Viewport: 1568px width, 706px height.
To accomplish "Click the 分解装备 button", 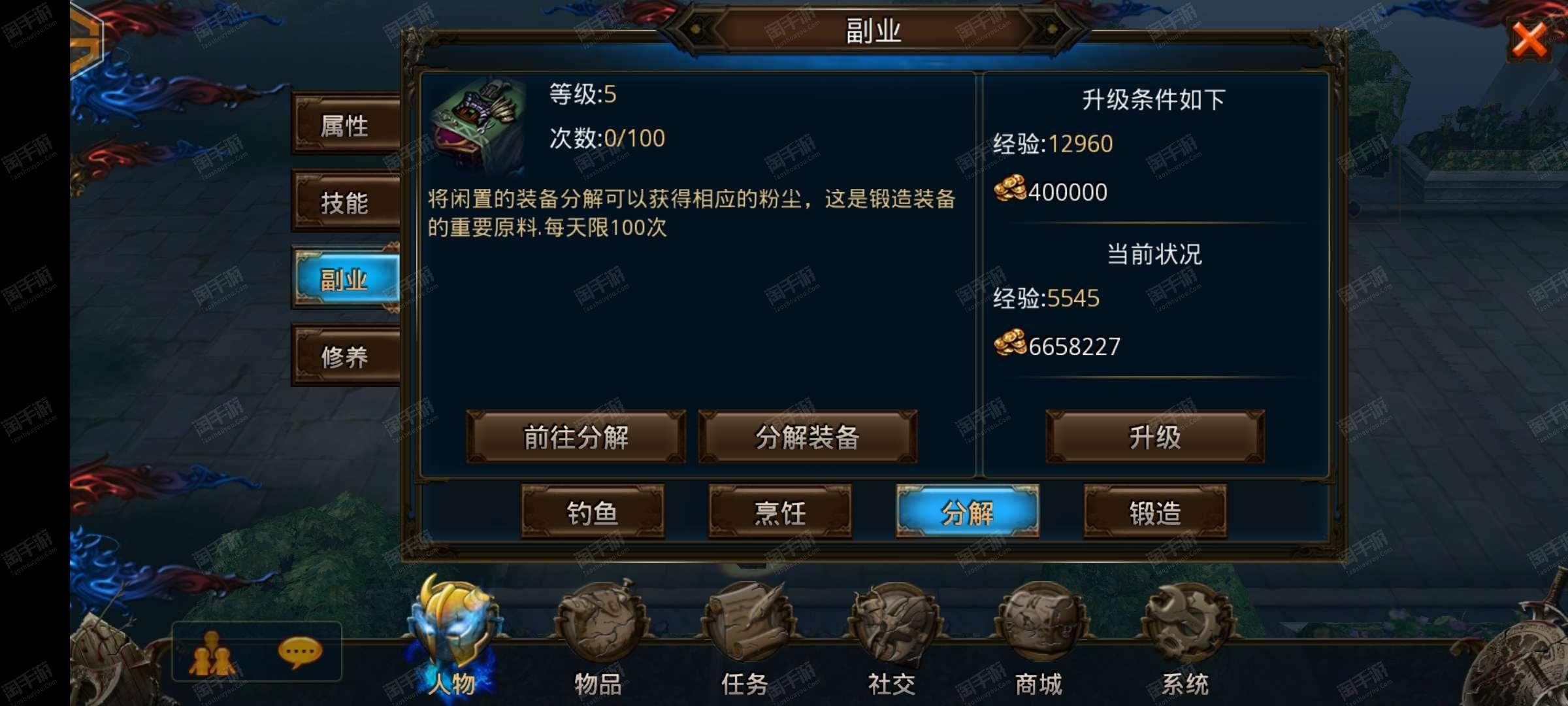I will tap(808, 437).
